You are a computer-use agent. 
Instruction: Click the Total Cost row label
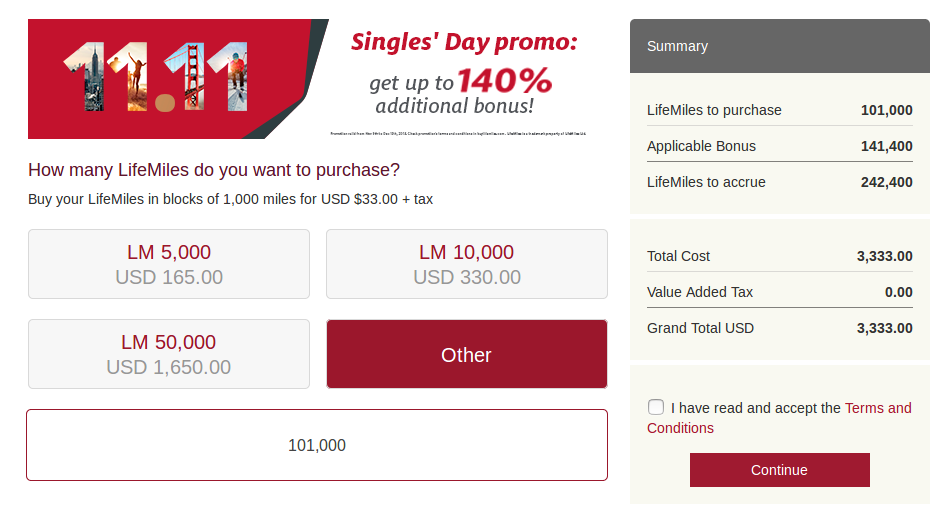679,256
